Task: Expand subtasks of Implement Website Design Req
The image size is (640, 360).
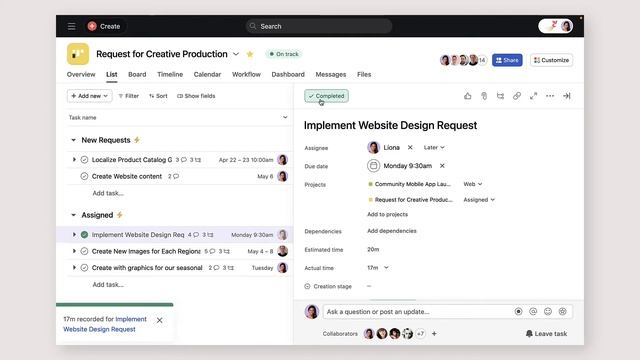Action: click(74, 235)
